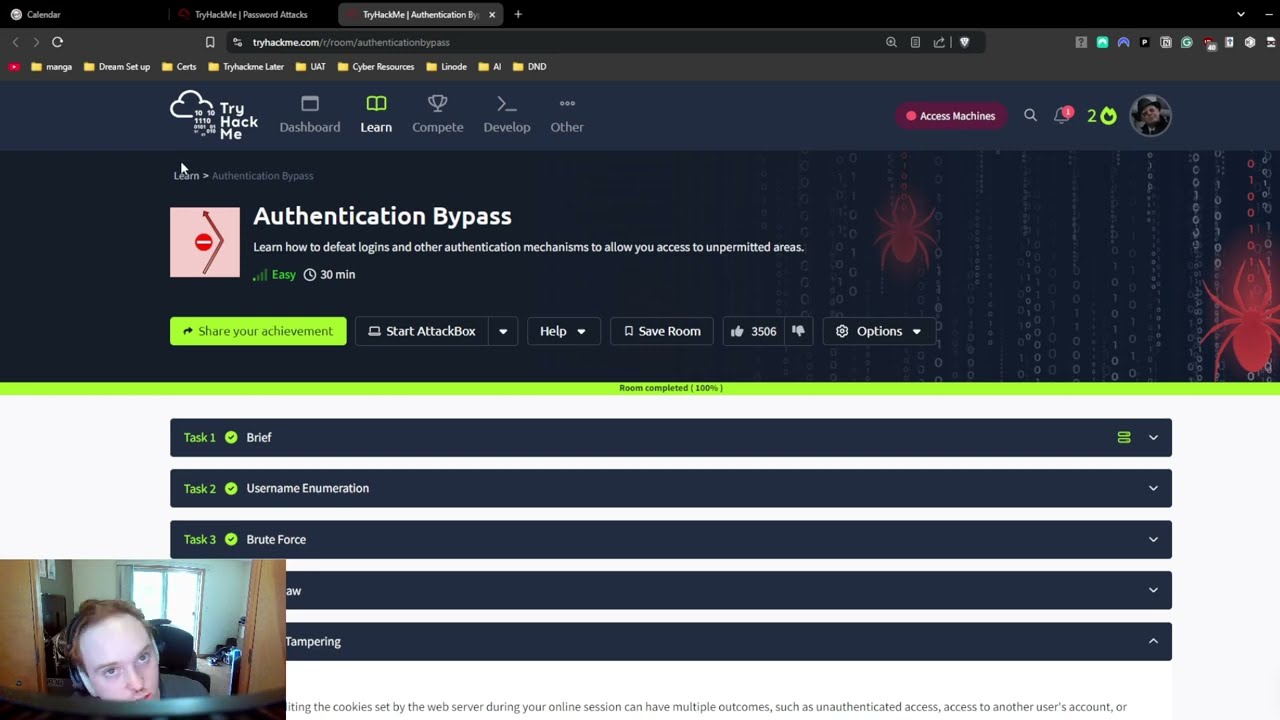Open the Linode bookmark folder
Image resolution: width=1280 pixels, height=720 pixels.
point(446,66)
